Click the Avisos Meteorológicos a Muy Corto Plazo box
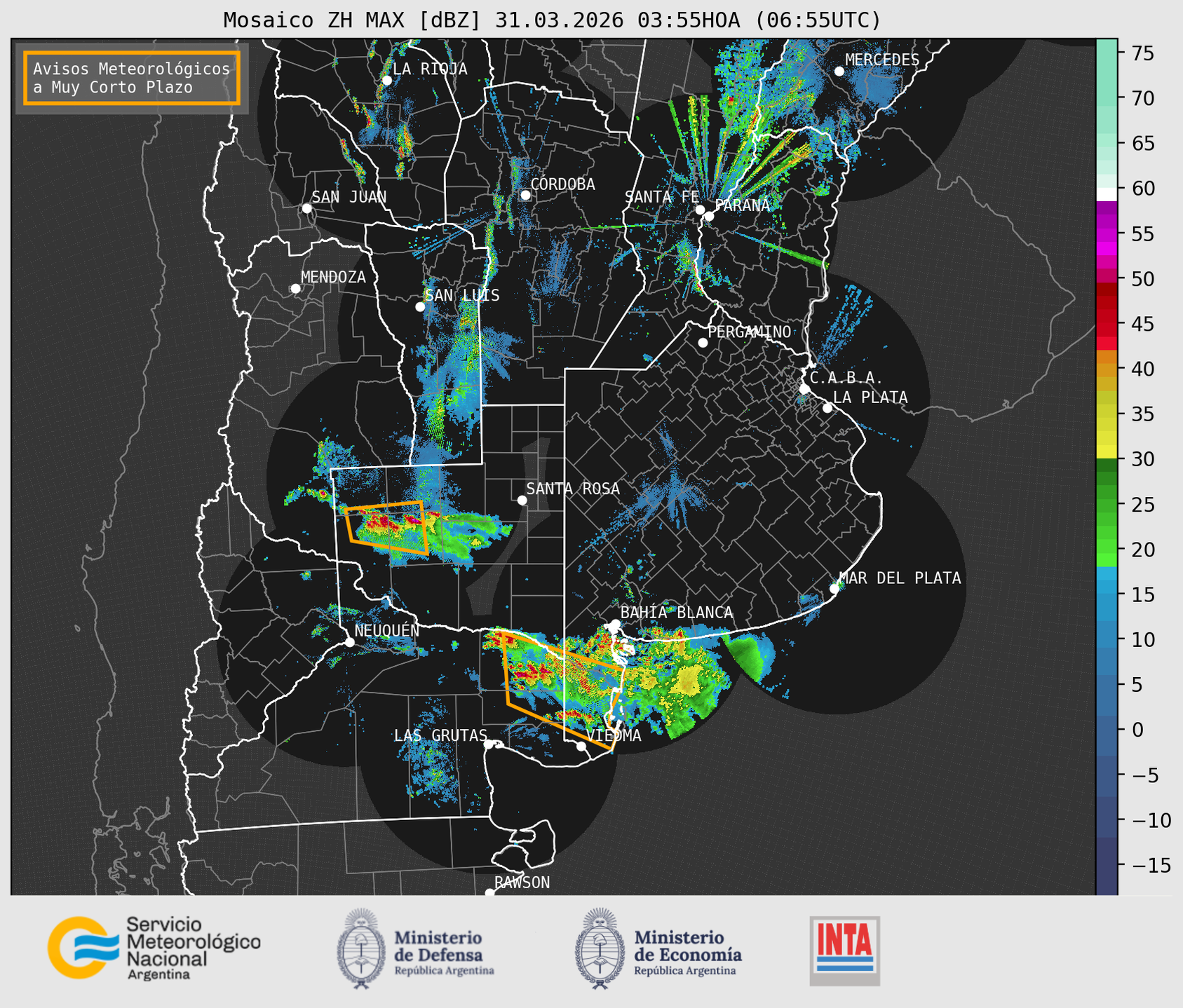This screenshot has height=1008, width=1183. click(x=132, y=78)
